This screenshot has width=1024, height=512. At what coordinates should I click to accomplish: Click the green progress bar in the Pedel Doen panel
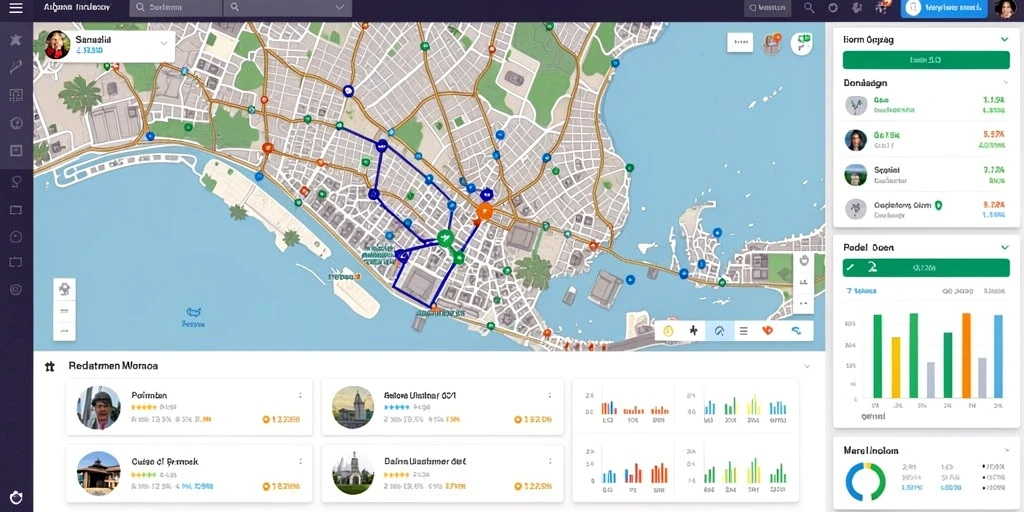926,268
